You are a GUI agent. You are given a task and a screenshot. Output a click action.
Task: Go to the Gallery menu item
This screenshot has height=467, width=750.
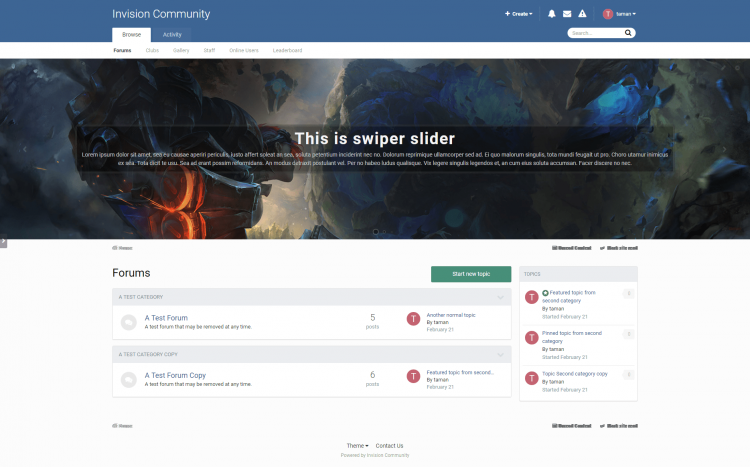click(x=181, y=50)
